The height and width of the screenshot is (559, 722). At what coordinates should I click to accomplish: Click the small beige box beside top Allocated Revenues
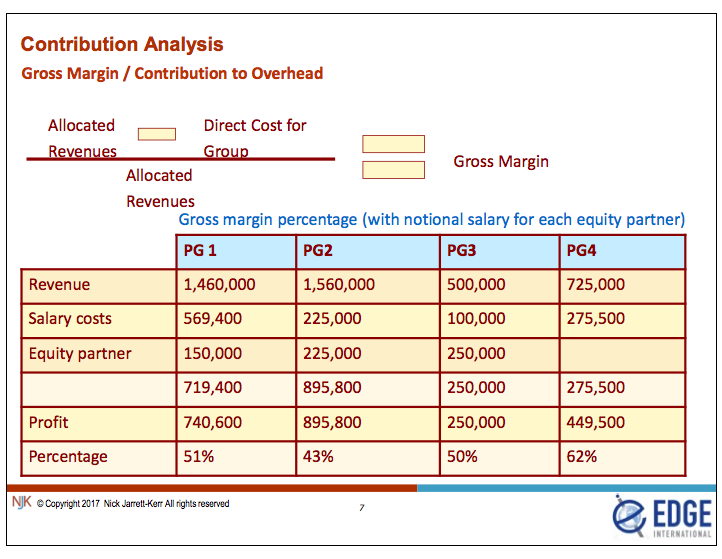point(156,134)
